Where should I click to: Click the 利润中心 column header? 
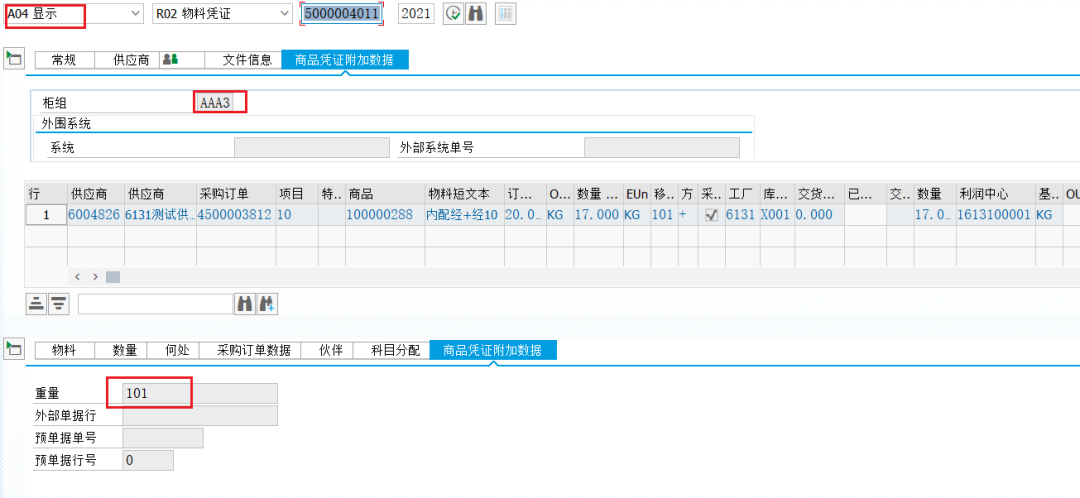[995, 194]
